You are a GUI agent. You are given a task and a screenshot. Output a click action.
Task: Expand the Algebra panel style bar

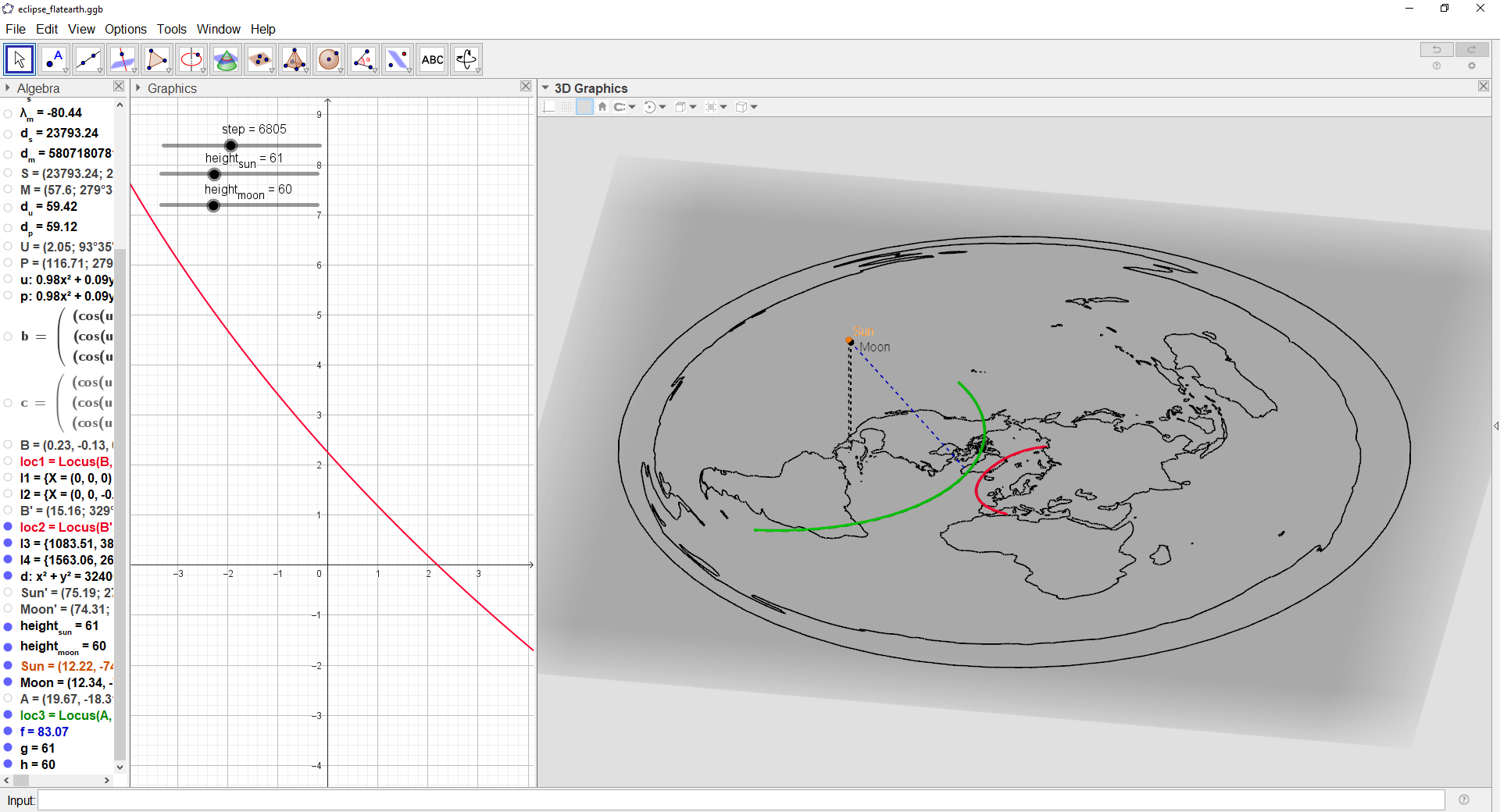click(8, 88)
